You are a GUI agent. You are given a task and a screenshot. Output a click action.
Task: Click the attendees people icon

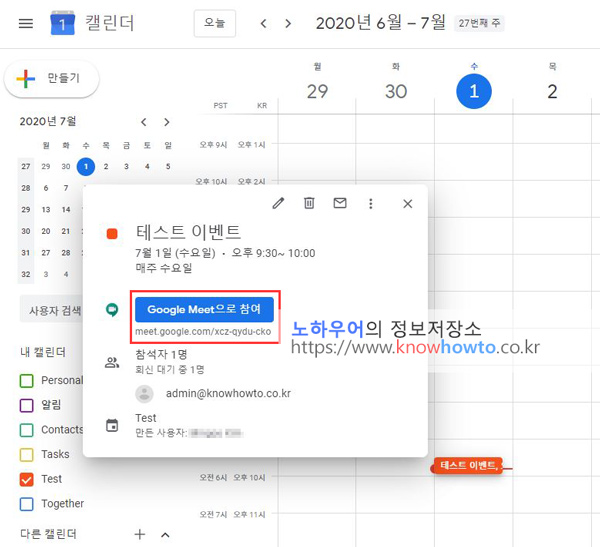click(x=112, y=362)
